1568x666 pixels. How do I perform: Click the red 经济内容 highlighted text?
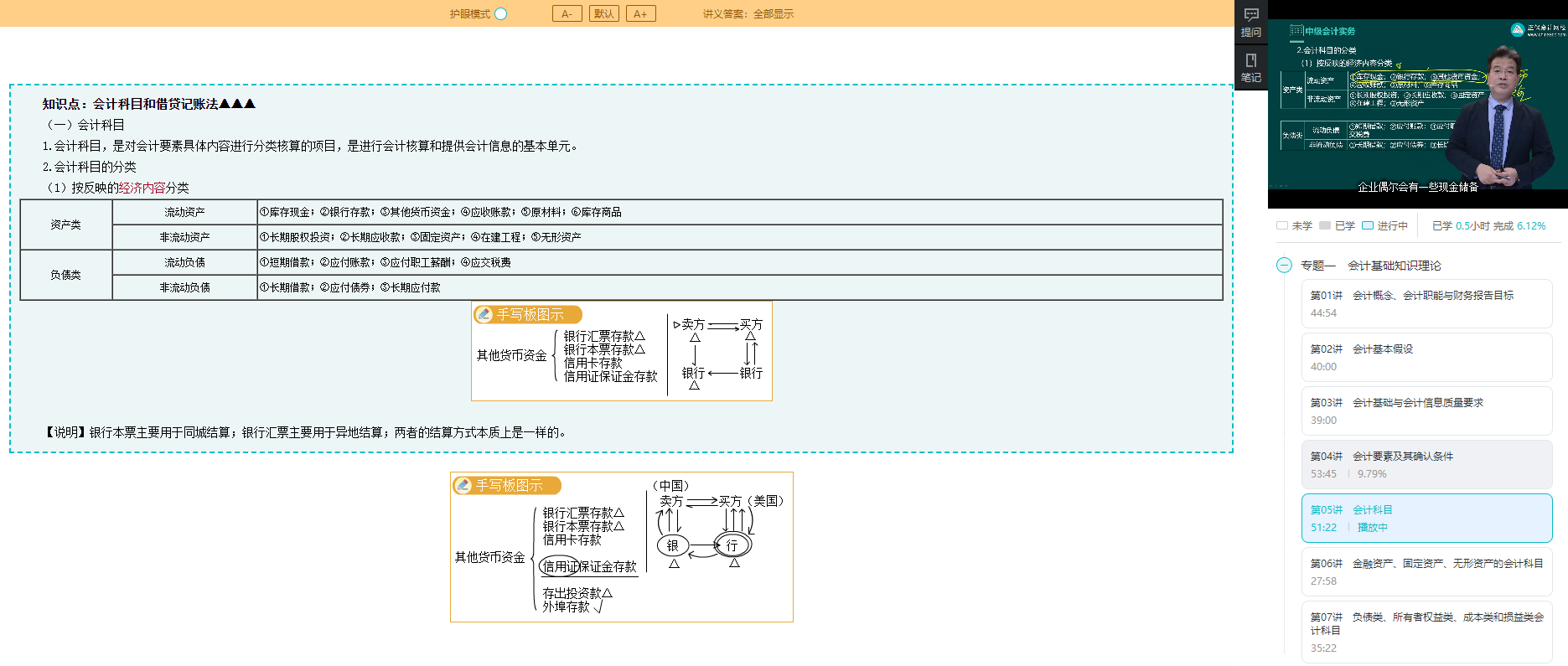point(142,188)
